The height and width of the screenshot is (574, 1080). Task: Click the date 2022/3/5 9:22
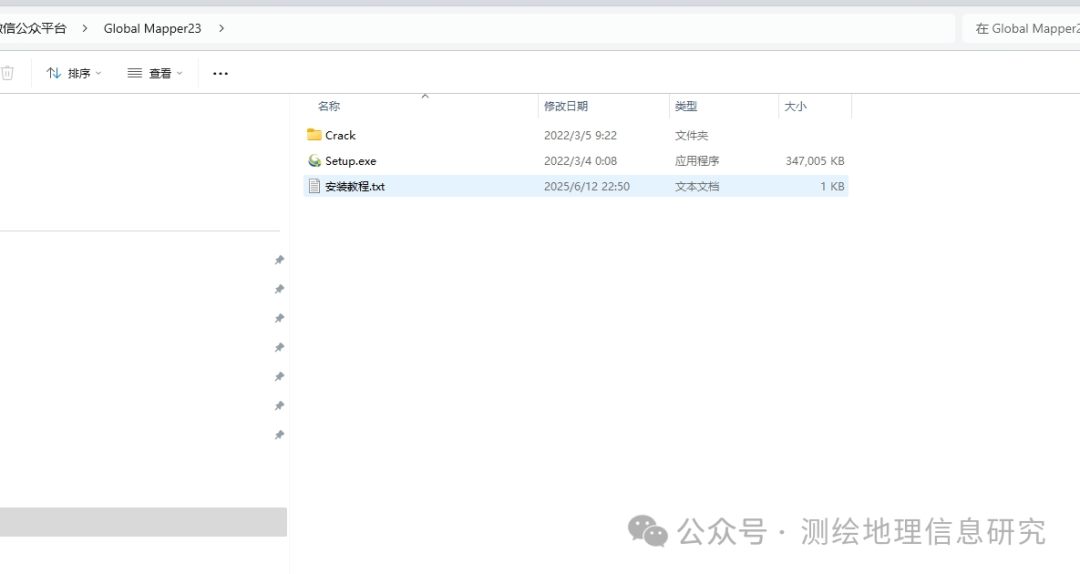[580, 135]
